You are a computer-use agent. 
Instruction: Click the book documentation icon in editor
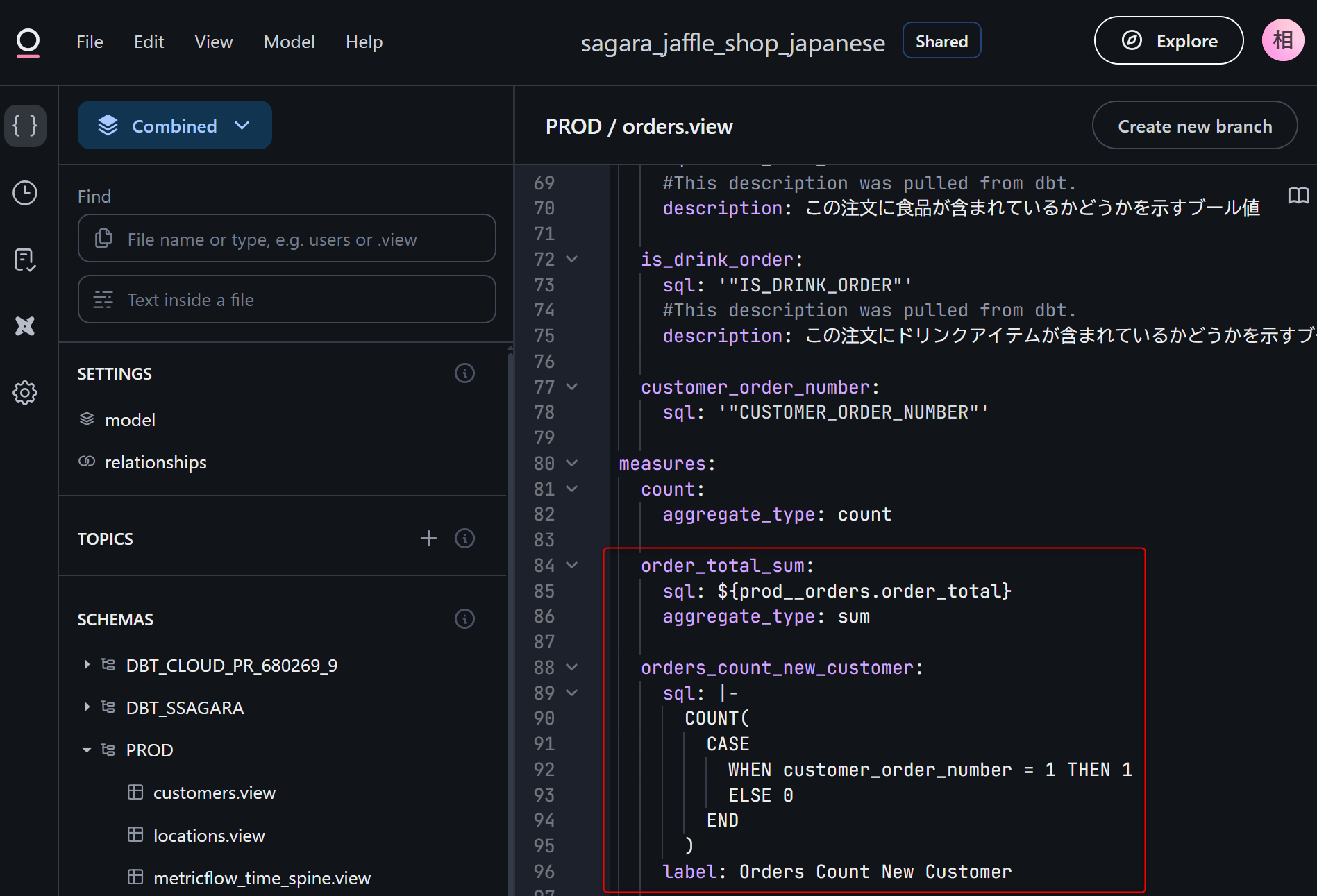pos(1298,196)
